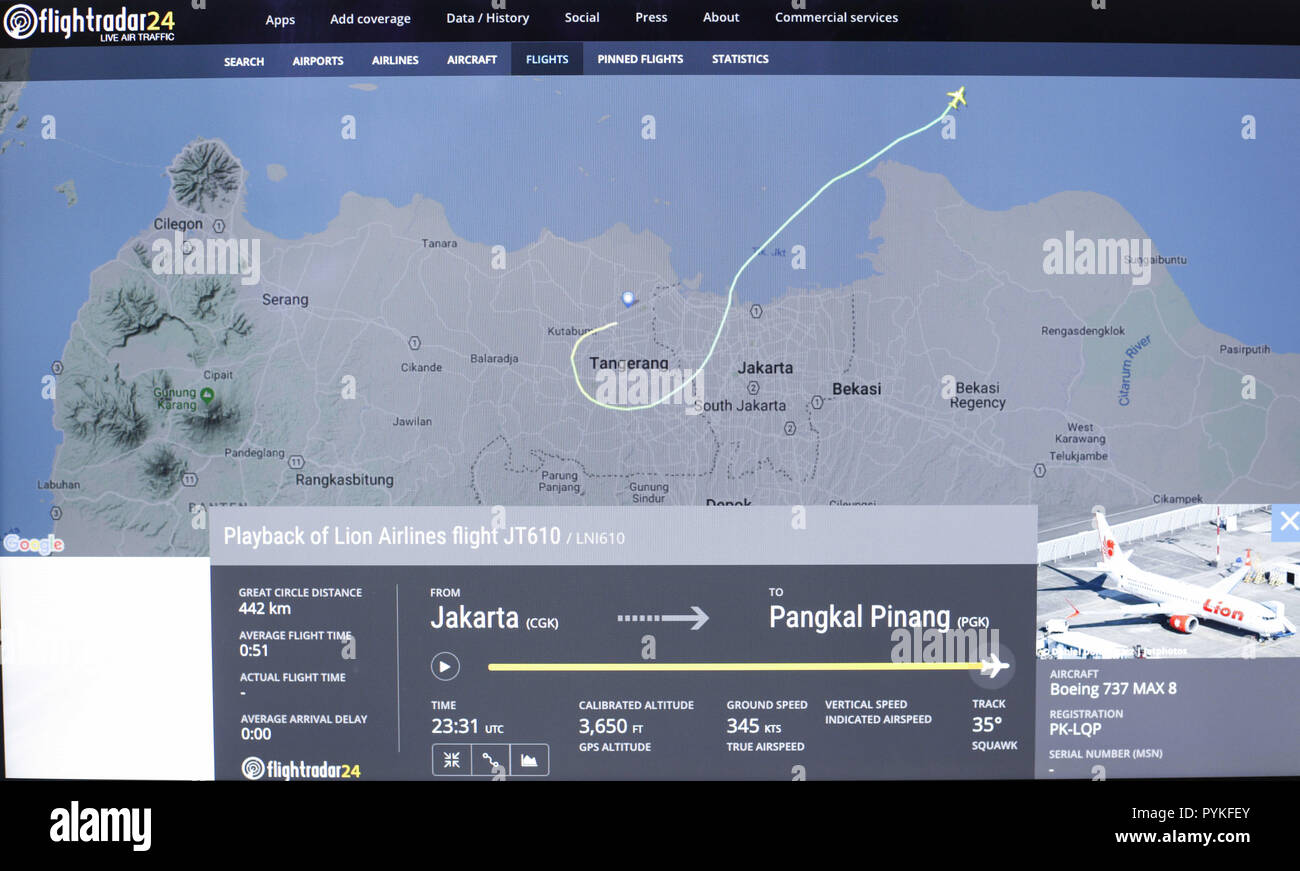Click the Bekasi label on map

857,389
